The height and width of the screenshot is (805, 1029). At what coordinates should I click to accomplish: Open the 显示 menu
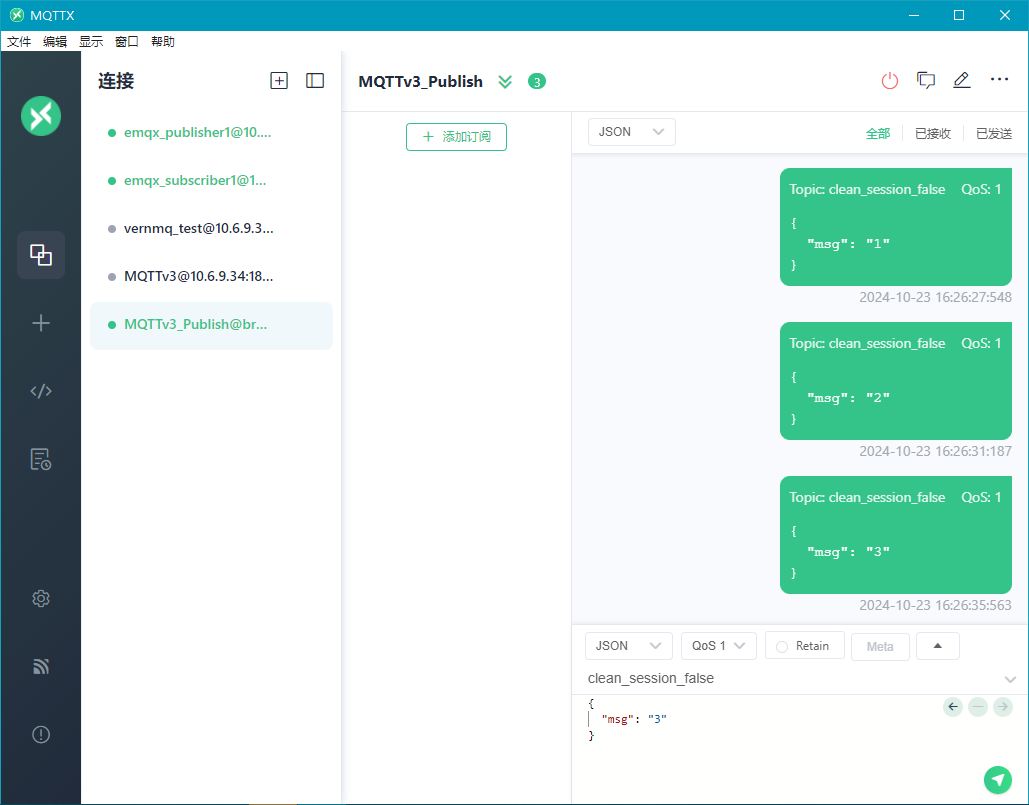click(91, 41)
